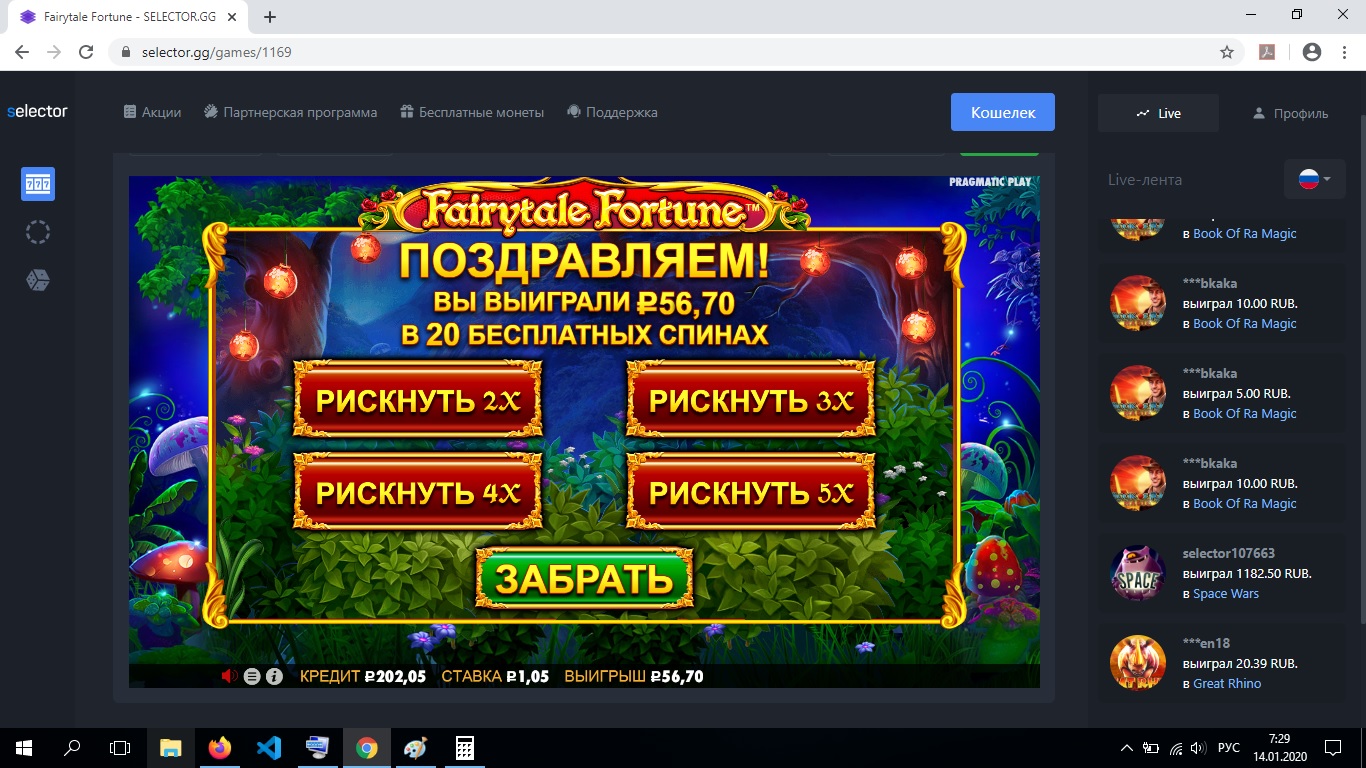Viewport: 1366px width, 768px height.
Task: Click the Ставка ₽1,05 bet text
Action: click(495, 676)
